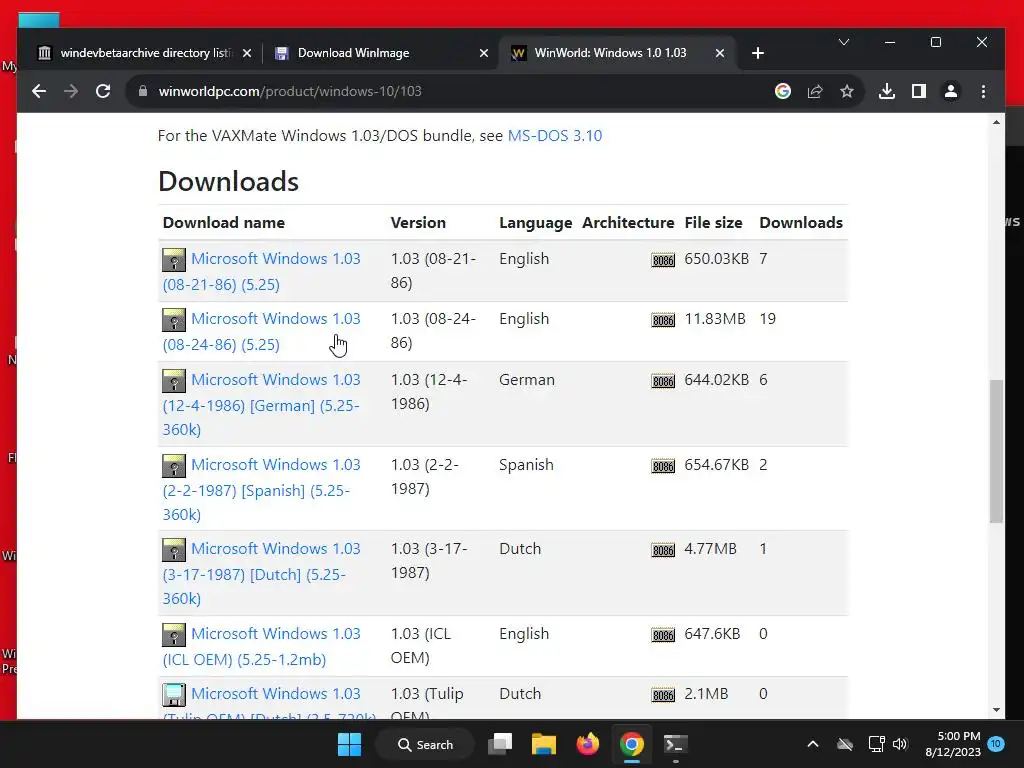The image size is (1024, 768).
Task: Close the WinWorld Windows 1.0 tab
Action: [720, 53]
